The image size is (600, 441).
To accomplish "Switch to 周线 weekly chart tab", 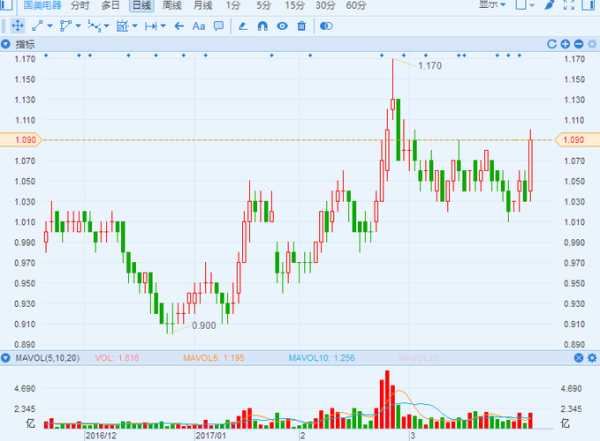I will coord(171,6).
